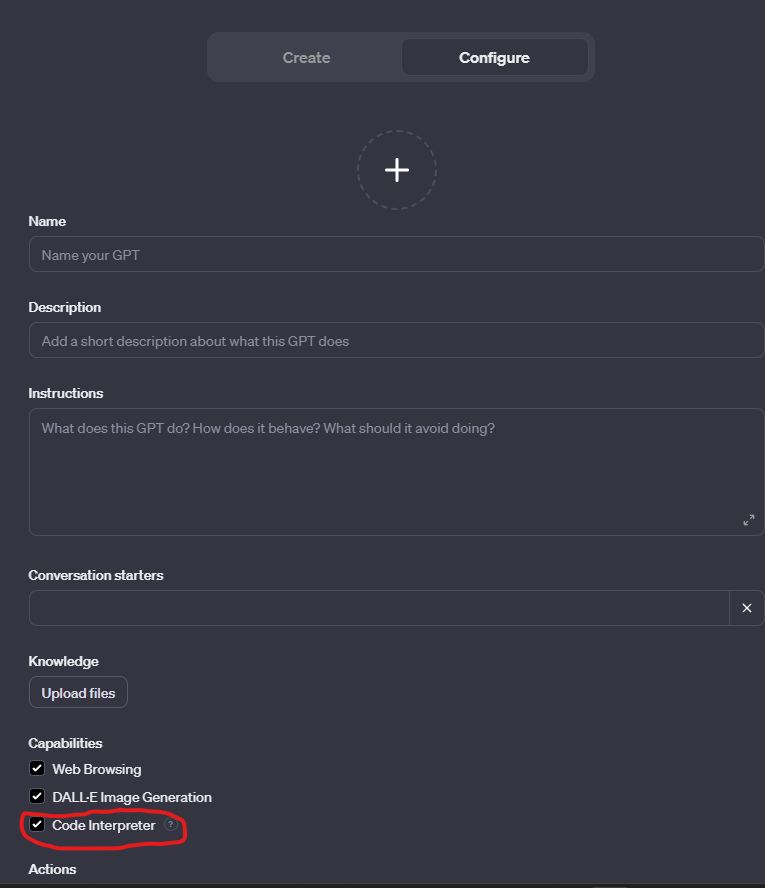This screenshot has width=765, height=888.
Task: Click into the Description input field
Action: click(396, 340)
